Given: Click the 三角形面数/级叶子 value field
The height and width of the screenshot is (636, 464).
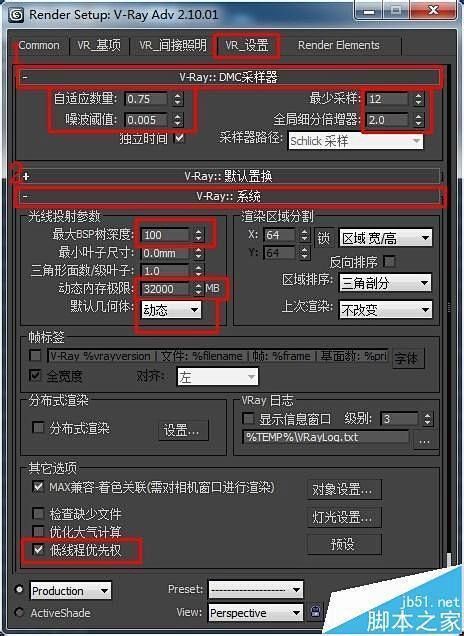Looking at the screenshot, I should tap(165, 271).
